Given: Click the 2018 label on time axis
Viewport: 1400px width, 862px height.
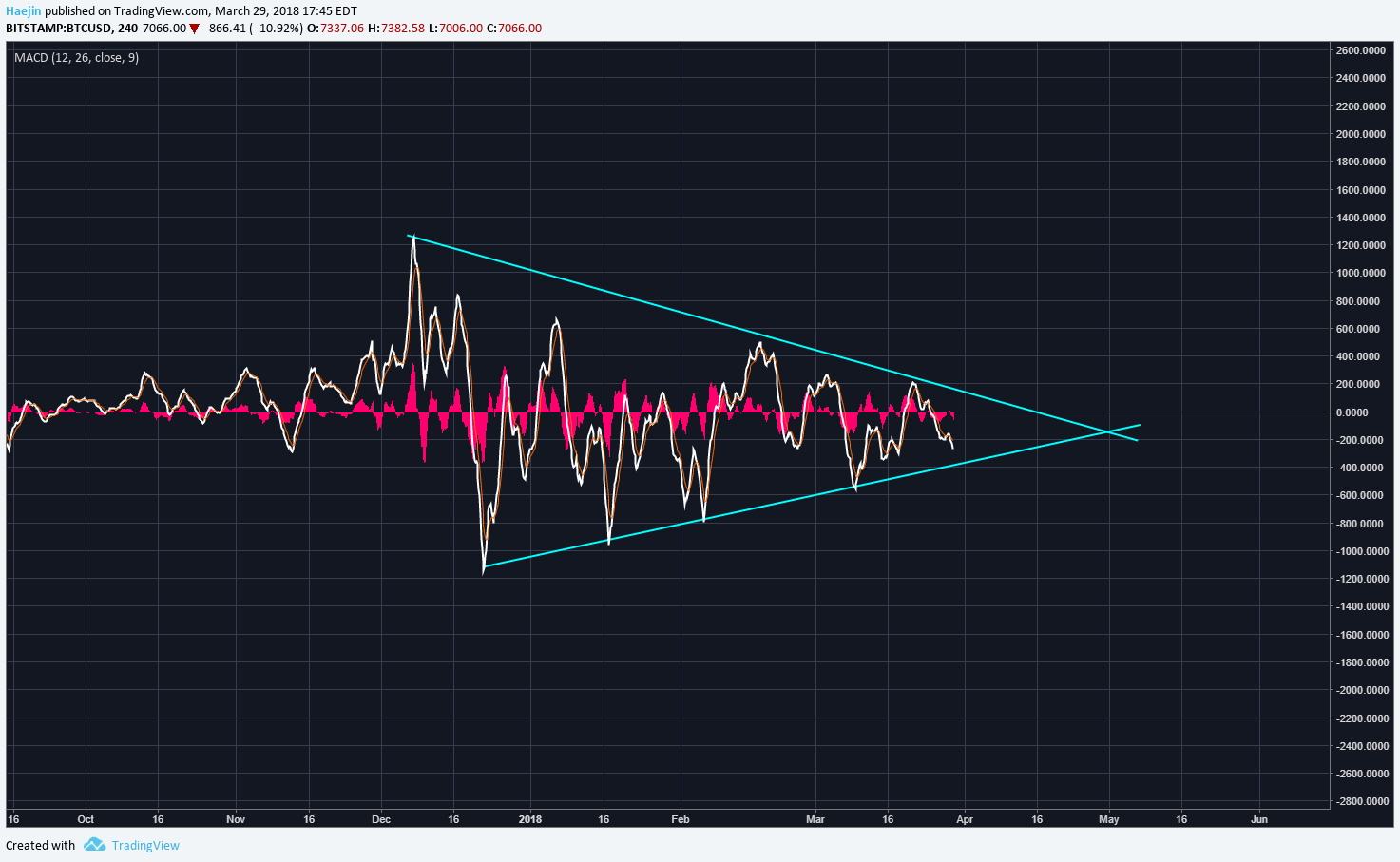Looking at the screenshot, I should tap(530, 819).
